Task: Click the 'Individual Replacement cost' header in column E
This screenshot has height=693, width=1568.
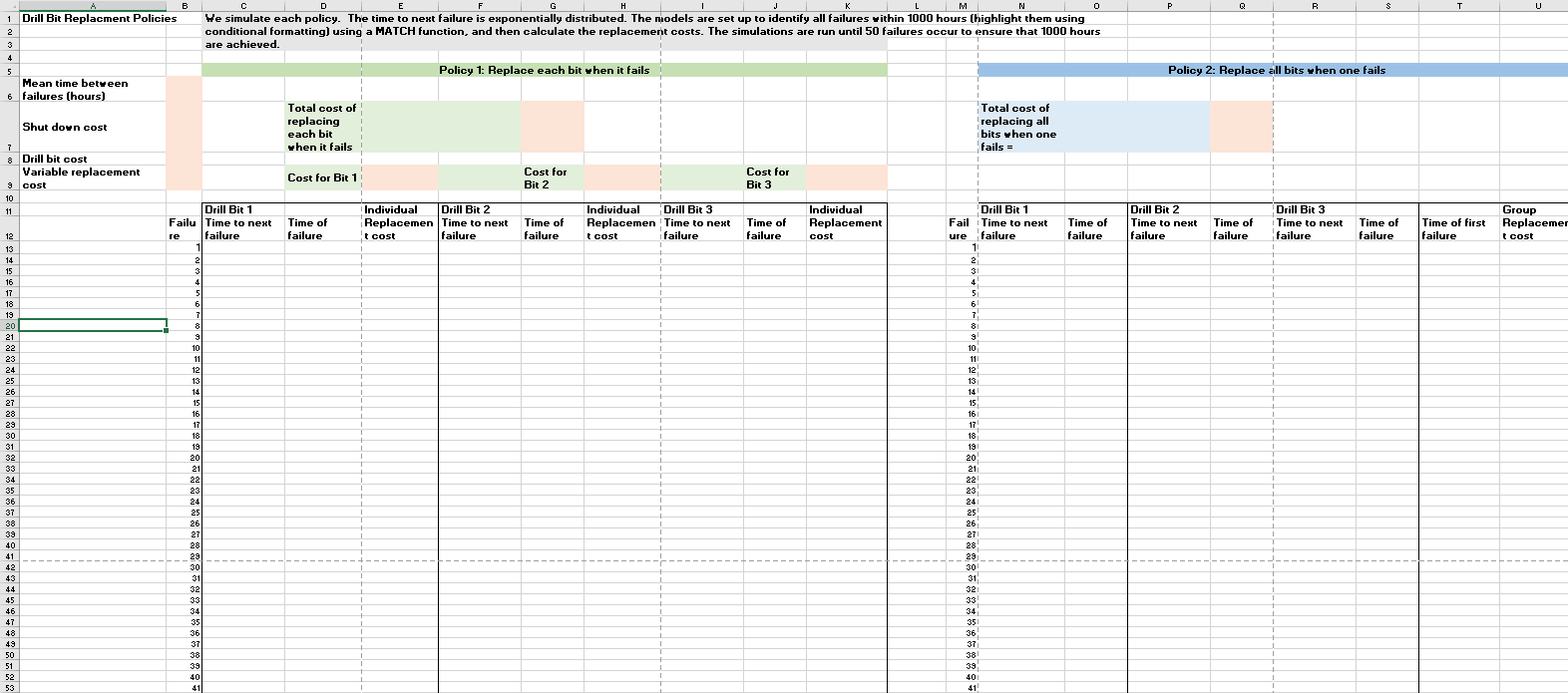Action: 400,222
